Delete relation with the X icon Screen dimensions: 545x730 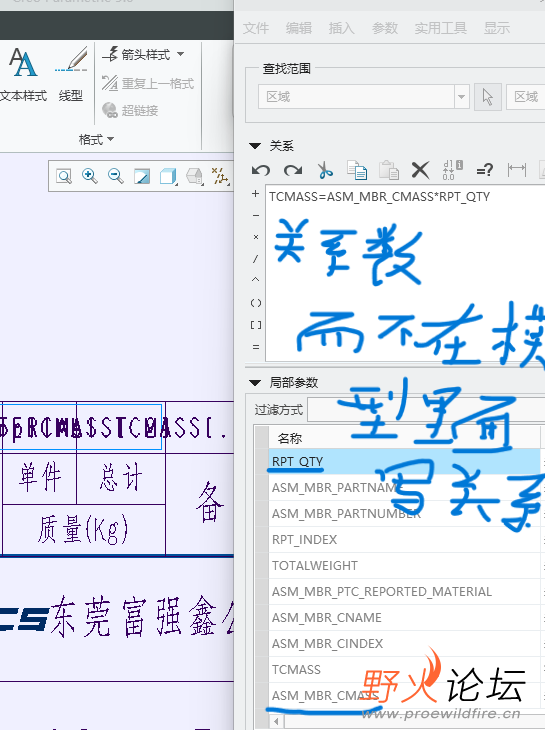[x=420, y=170]
